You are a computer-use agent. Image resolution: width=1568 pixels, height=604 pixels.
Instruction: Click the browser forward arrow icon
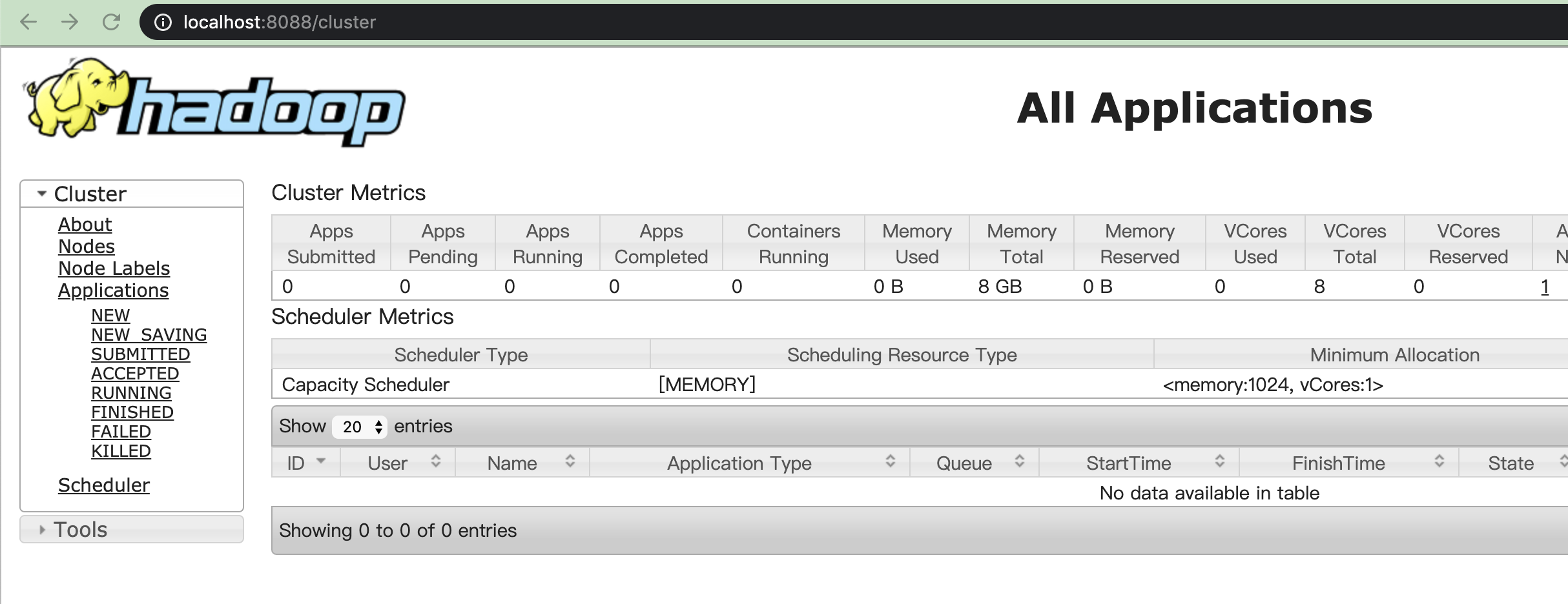coord(70,22)
